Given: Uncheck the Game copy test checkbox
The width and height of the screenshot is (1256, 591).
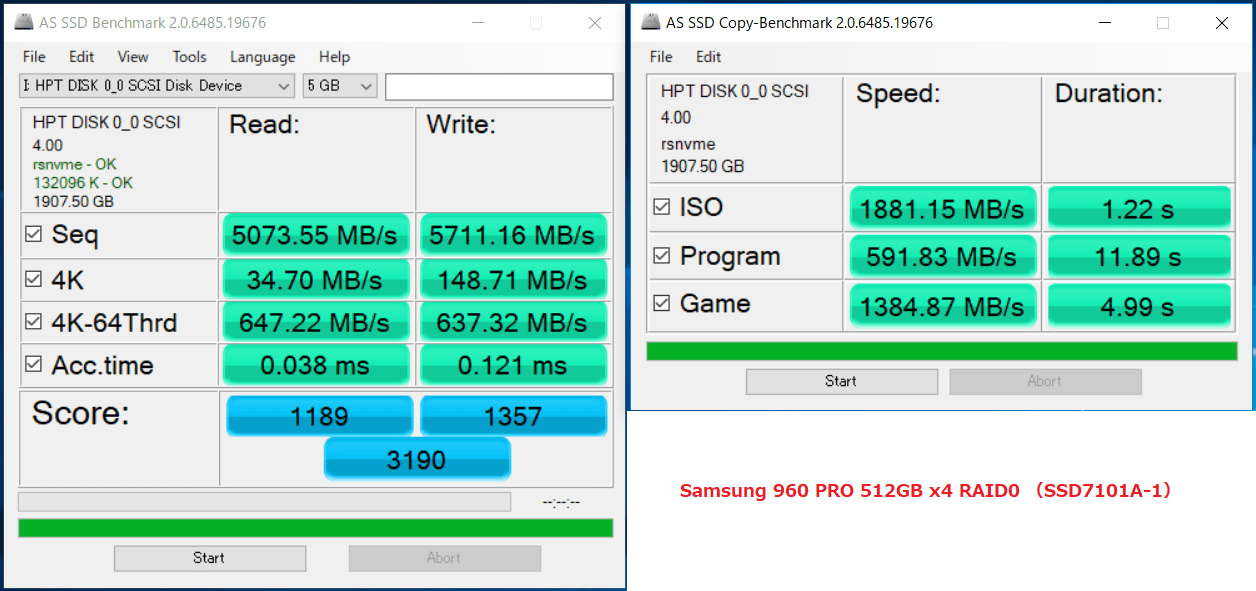Looking at the screenshot, I should point(661,303).
